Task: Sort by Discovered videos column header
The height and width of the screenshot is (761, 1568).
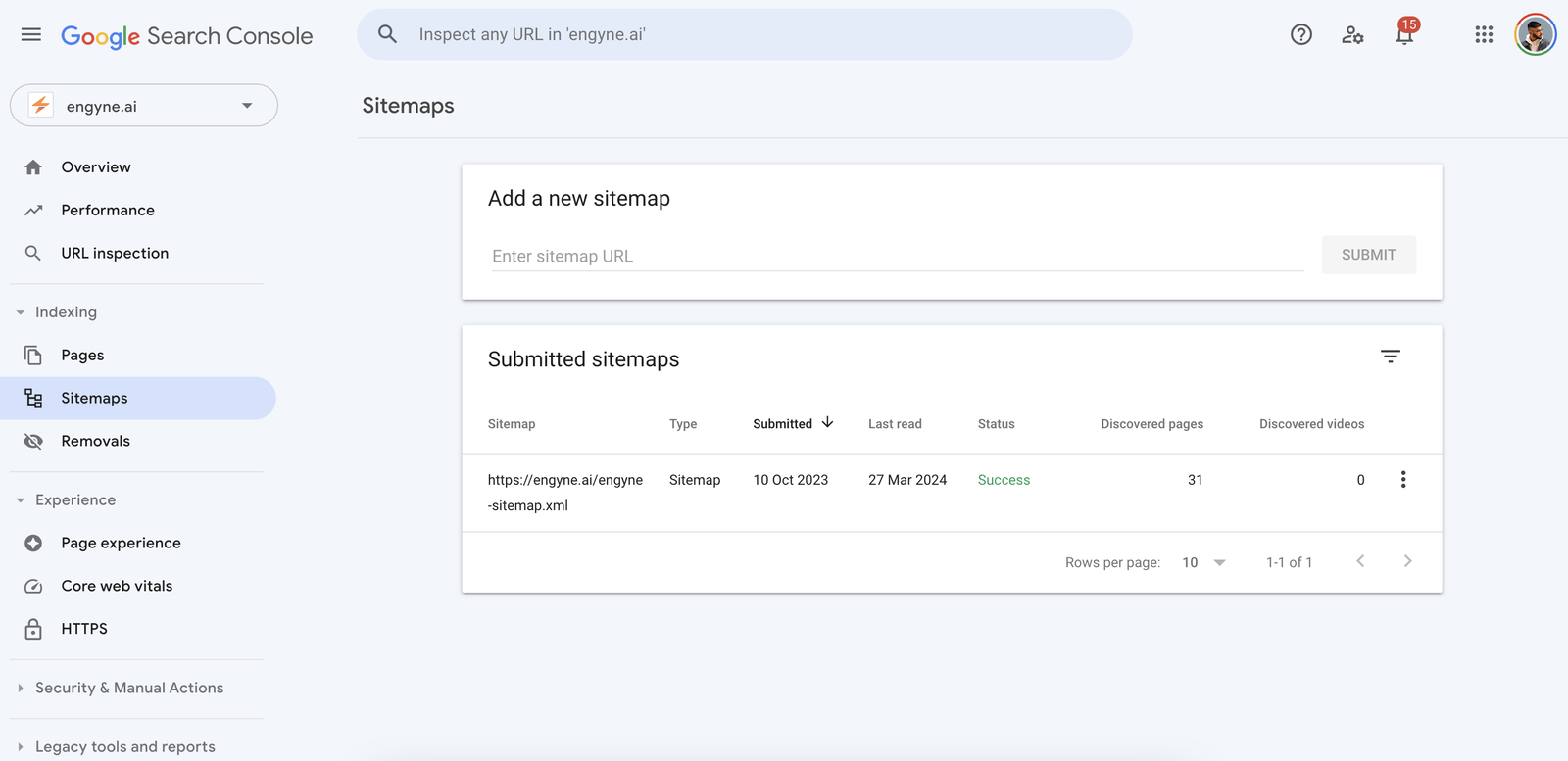Action: click(1311, 424)
